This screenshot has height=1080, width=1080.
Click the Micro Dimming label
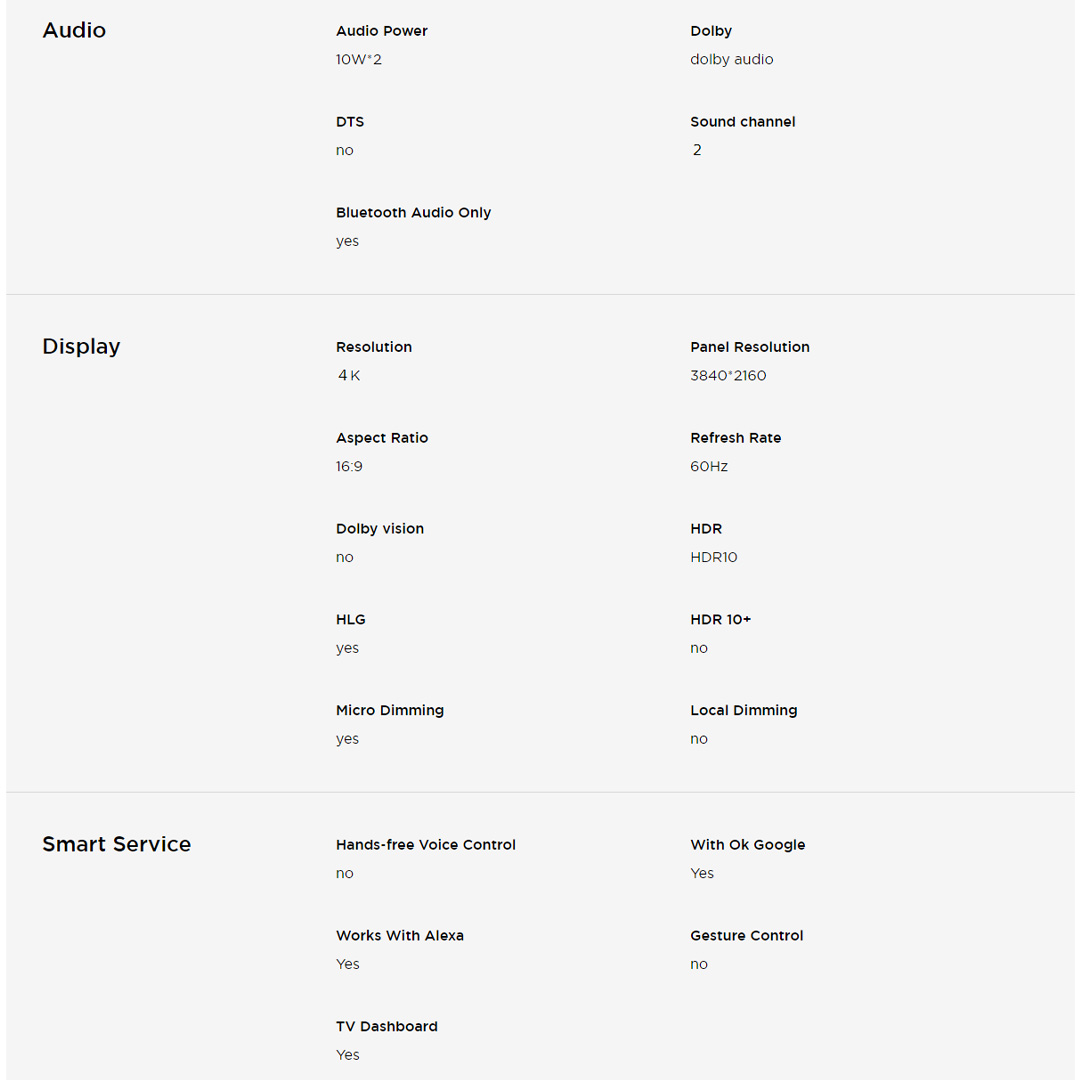click(389, 711)
